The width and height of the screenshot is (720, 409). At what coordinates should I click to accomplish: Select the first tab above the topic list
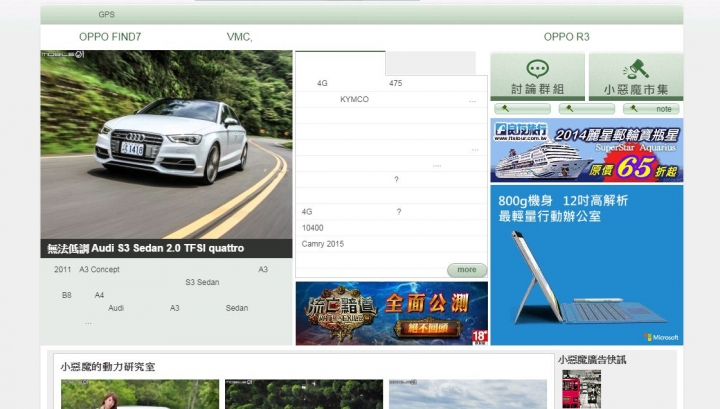click(340, 63)
